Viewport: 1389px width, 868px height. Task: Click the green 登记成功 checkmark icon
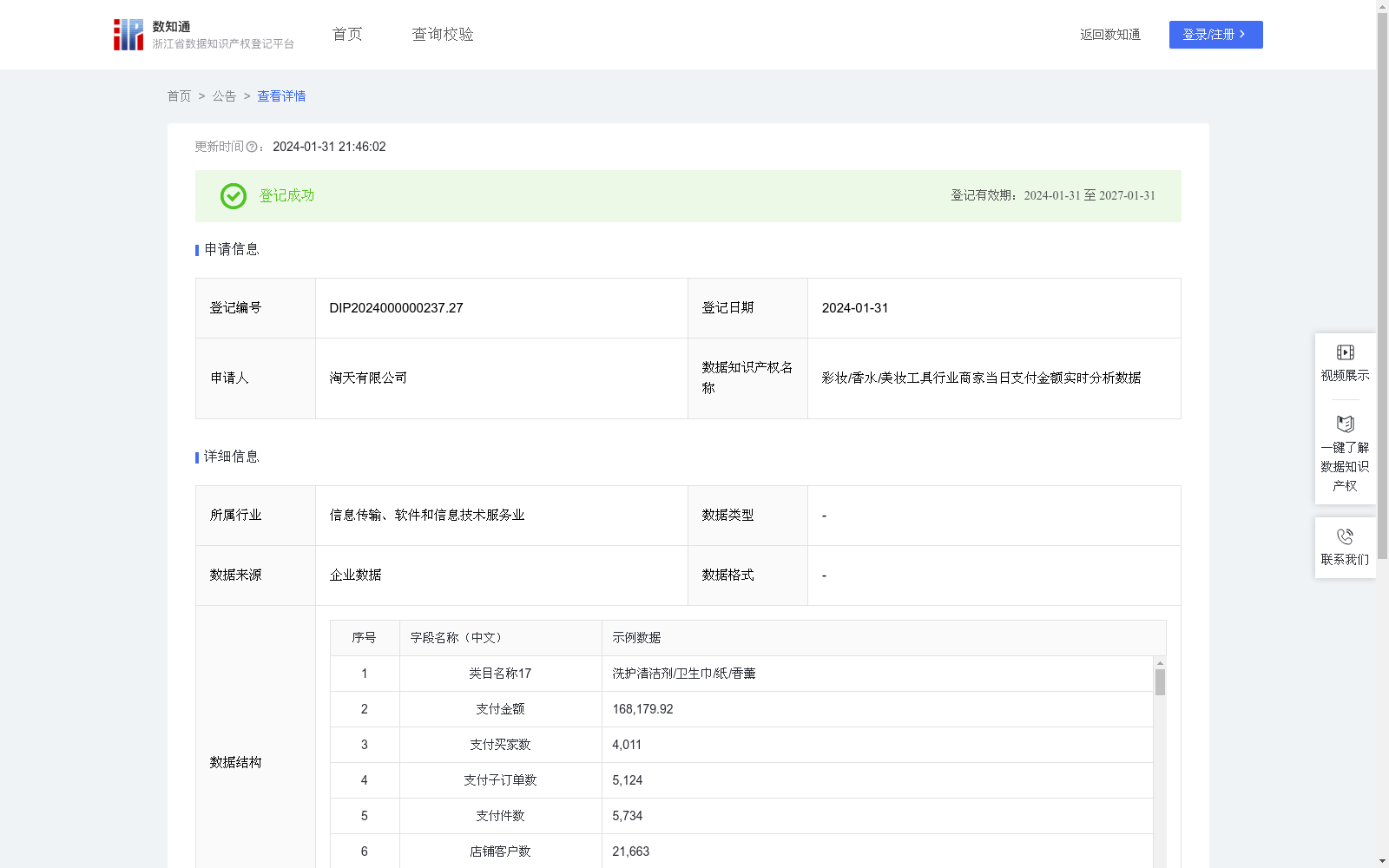232,196
